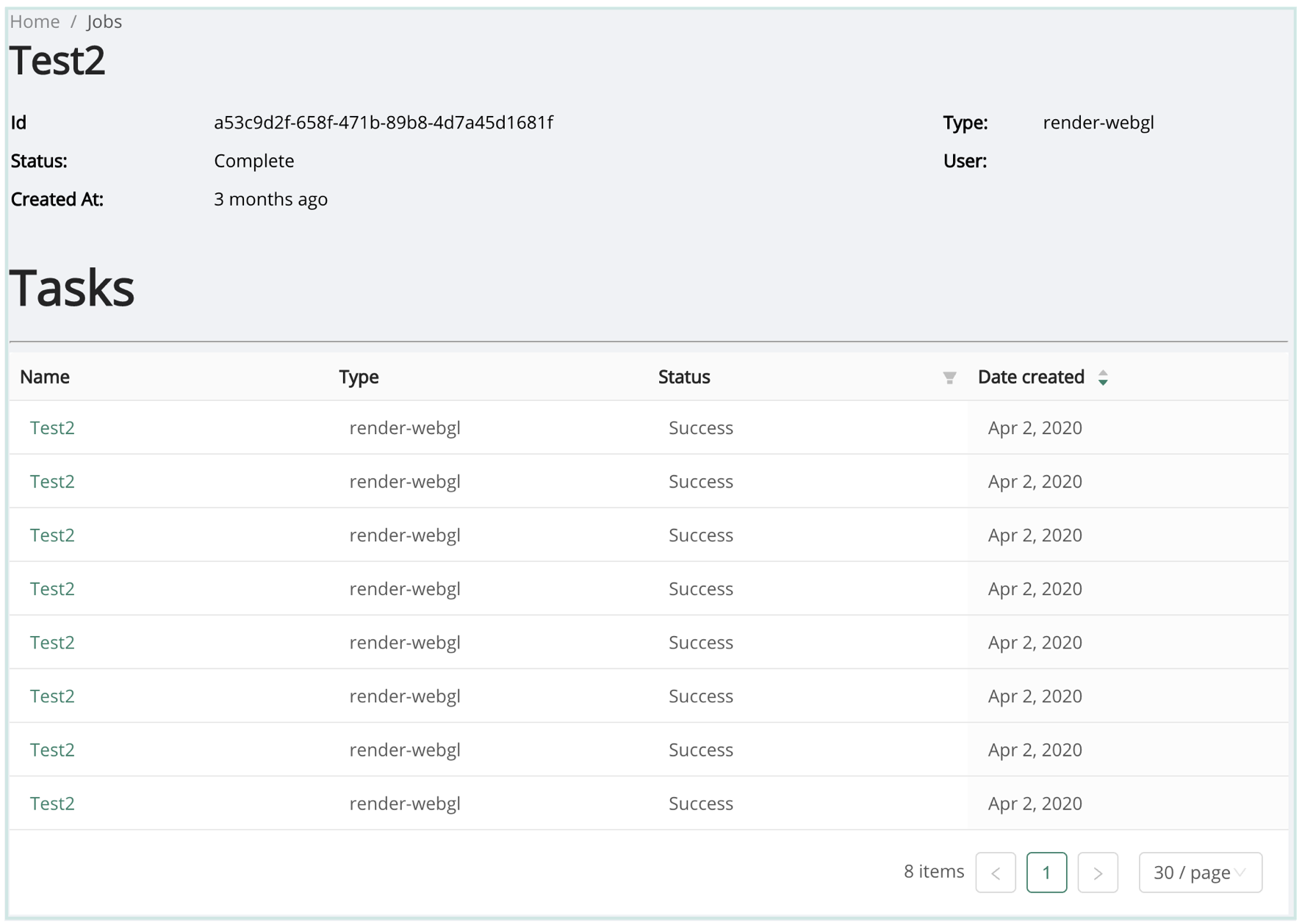Select page 1 in pagination
Viewport: 1302px width, 924px height.
(x=1046, y=873)
